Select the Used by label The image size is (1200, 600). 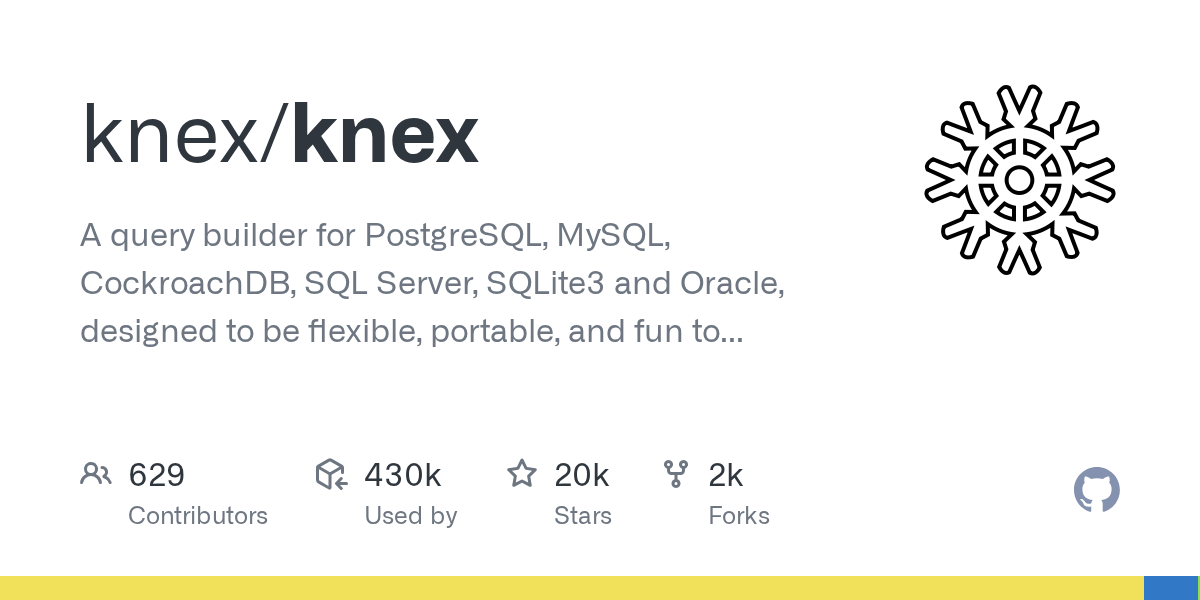[411, 516]
